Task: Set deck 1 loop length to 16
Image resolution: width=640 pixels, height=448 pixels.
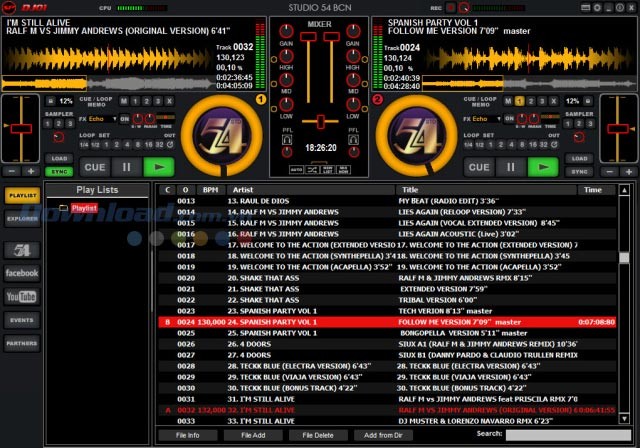Action: 148,144
